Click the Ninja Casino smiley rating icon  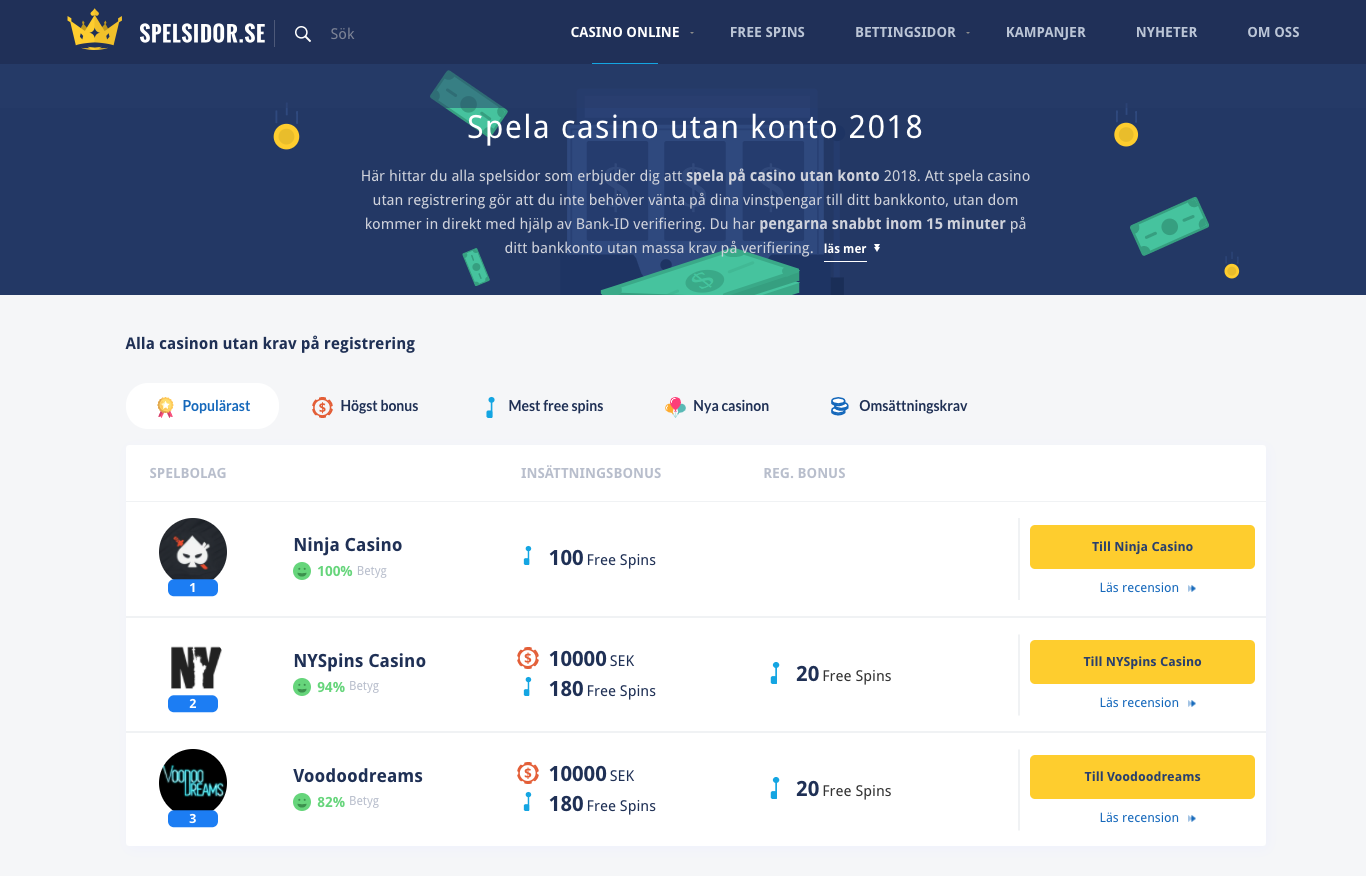pos(301,571)
